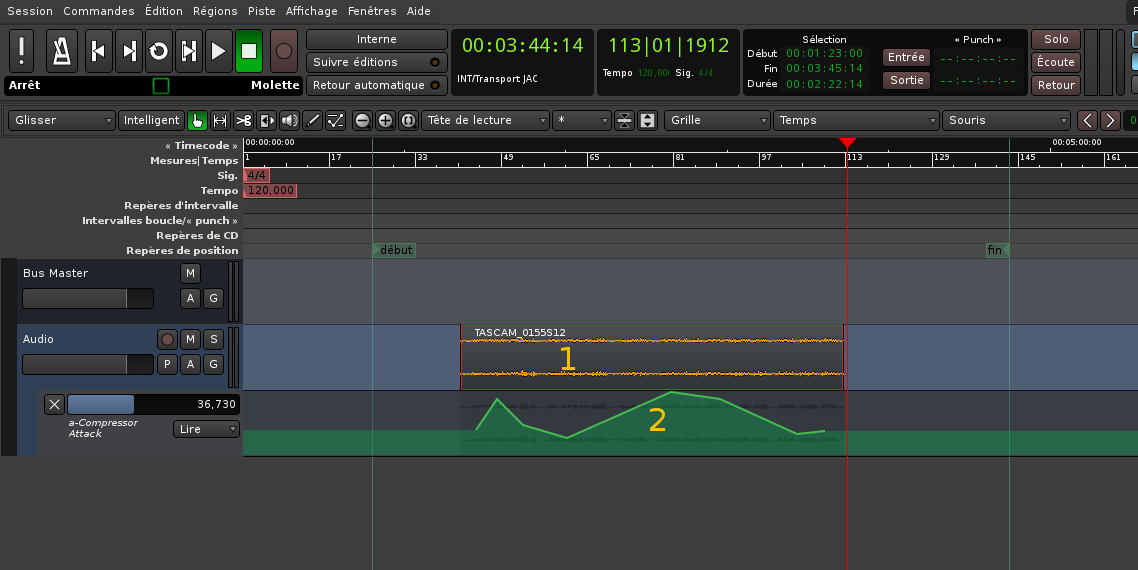Click the zoom in magnifier button
The width and height of the screenshot is (1138, 570).
385,120
